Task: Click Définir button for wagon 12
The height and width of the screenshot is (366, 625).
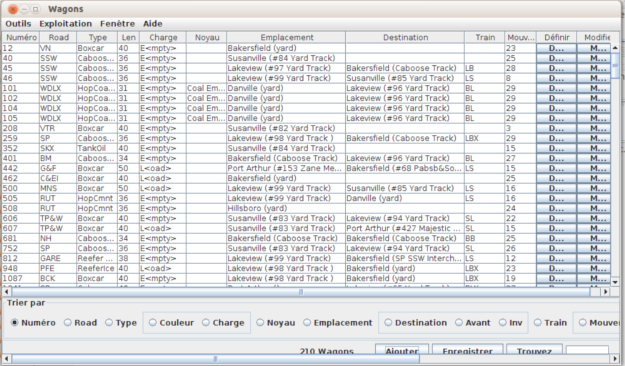Action: pos(556,48)
